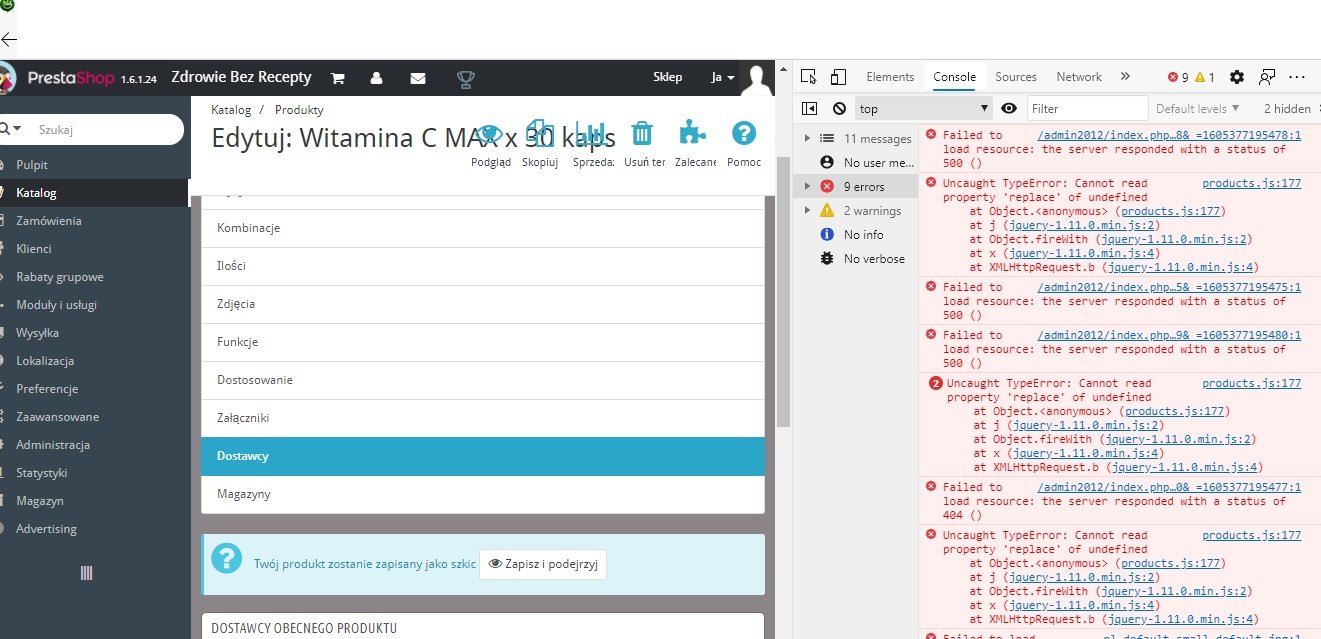Select the DevTools inspect element icon
This screenshot has height=639, width=1321.
[x=809, y=77]
